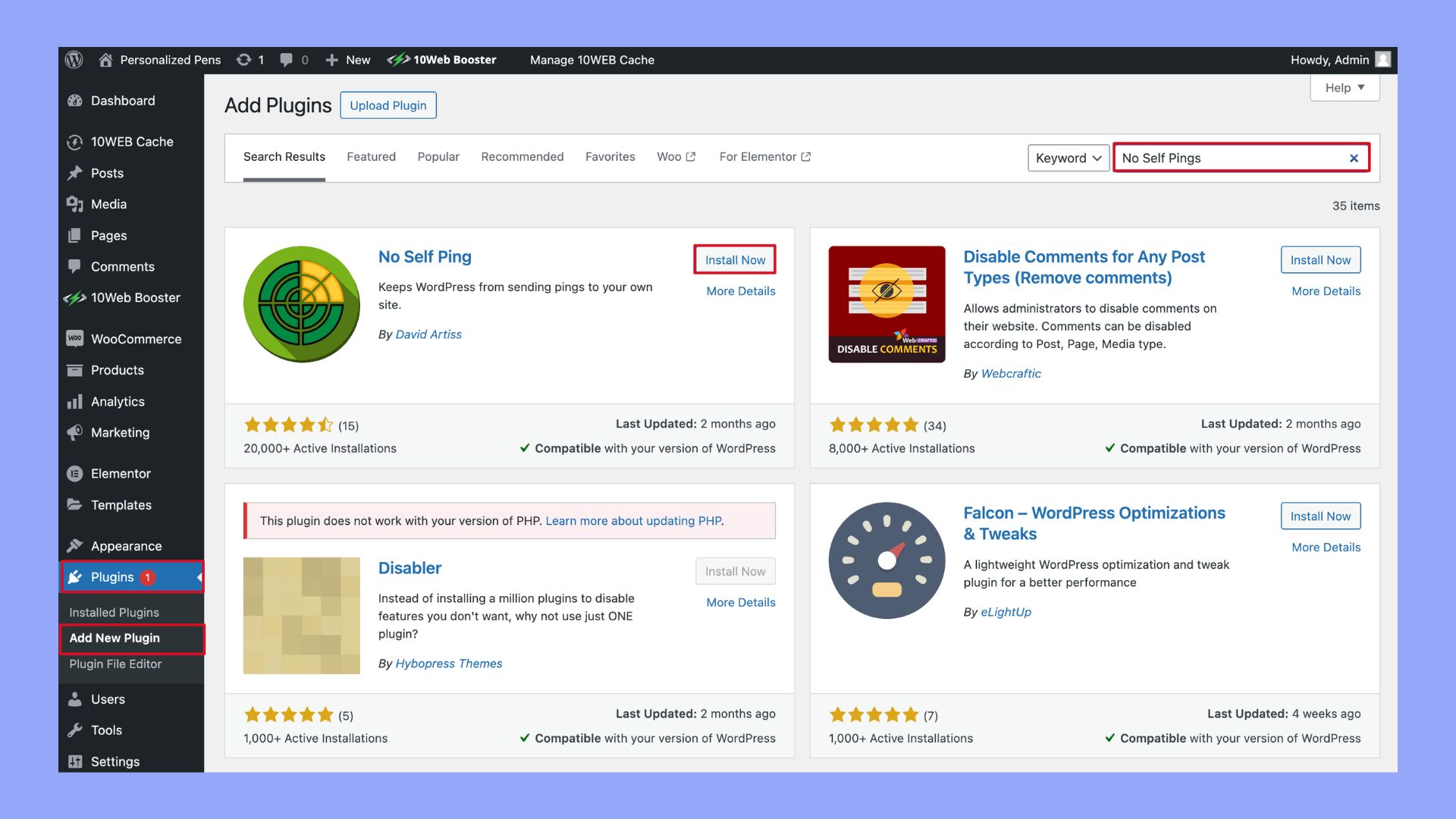
Task: Switch to the Popular tab
Action: click(438, 157)
